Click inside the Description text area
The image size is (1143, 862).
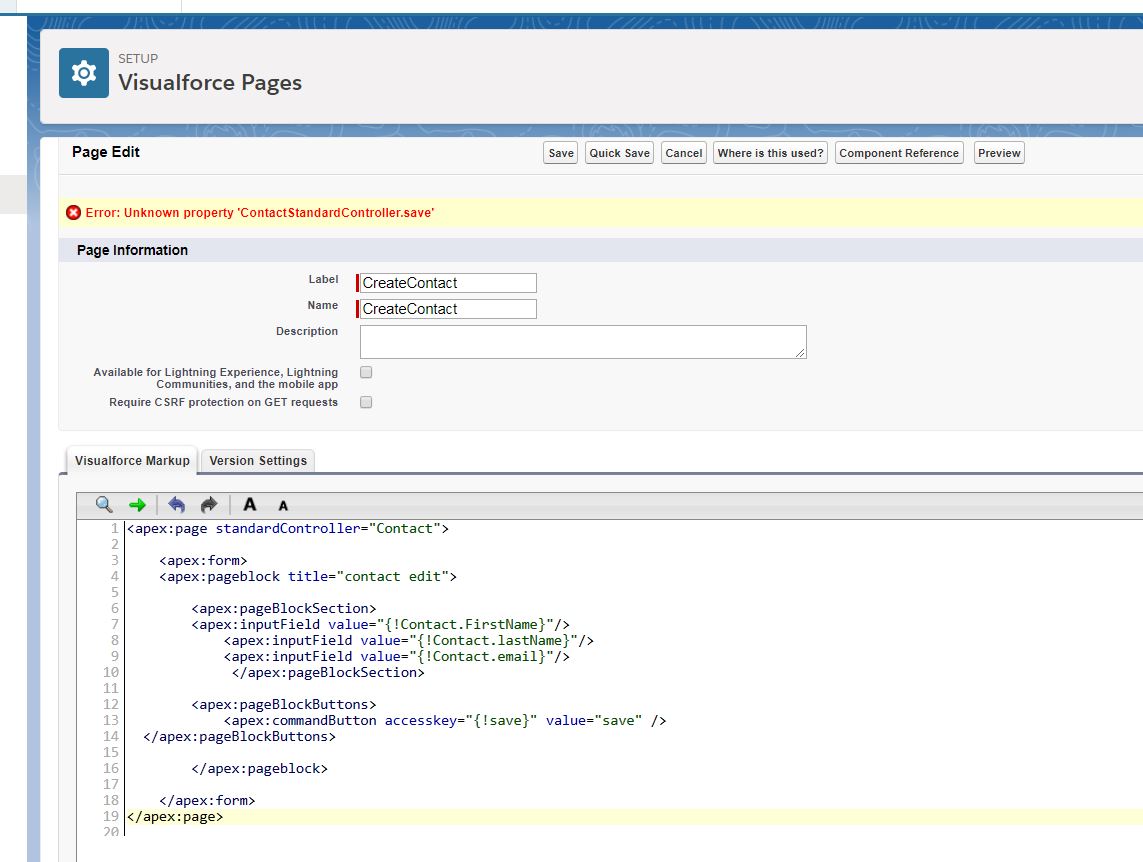coord(582,341)
